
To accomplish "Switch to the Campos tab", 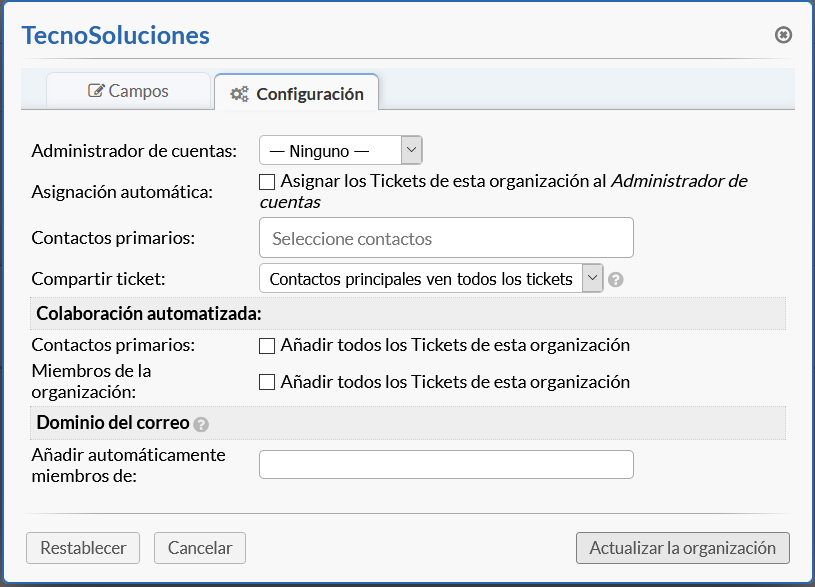I will coord(129,91).
